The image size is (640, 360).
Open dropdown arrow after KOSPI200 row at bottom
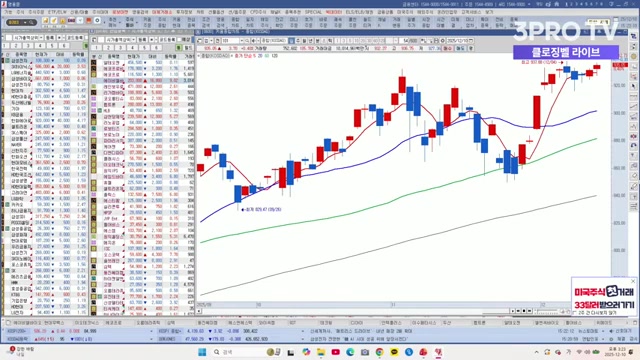(151, 331)
